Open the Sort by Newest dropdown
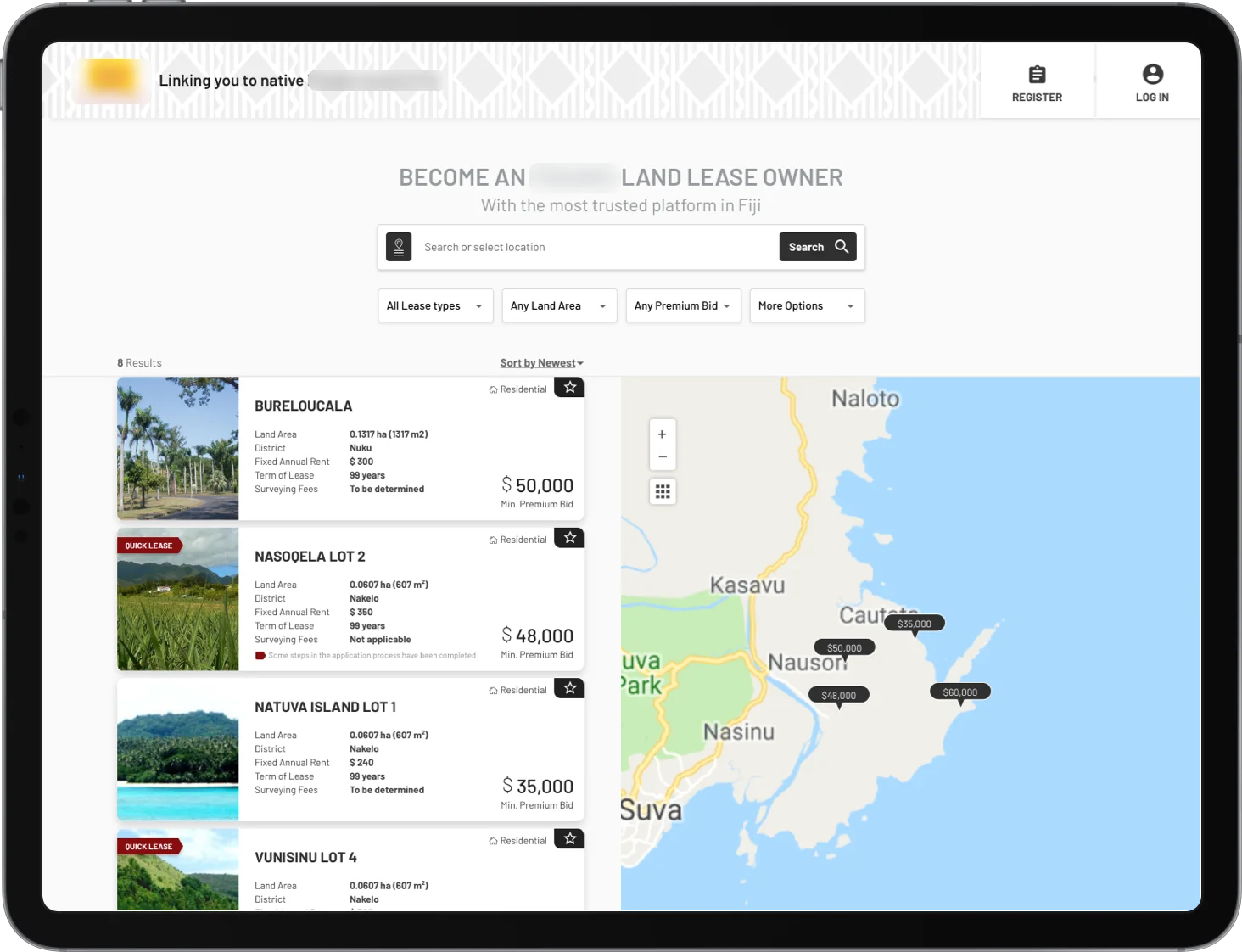Screen dimensions: 1242x952 coord(541,363)
